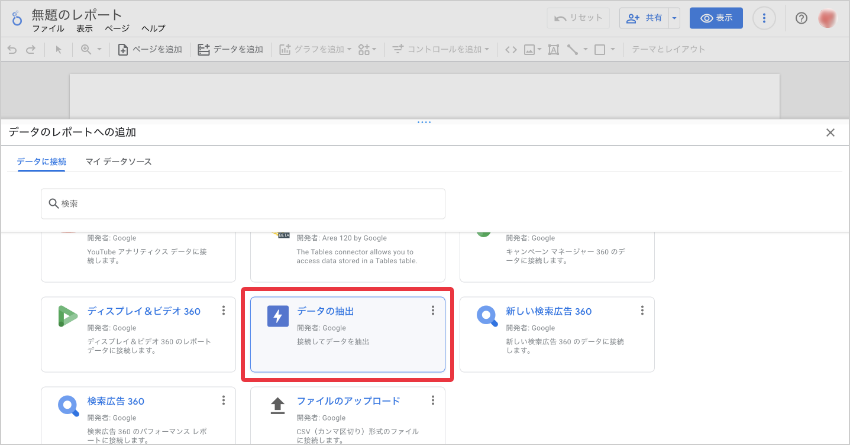Click the ファイルのアップロード upload arrow icon
This screenshot has width=850, height=445.
278,405
